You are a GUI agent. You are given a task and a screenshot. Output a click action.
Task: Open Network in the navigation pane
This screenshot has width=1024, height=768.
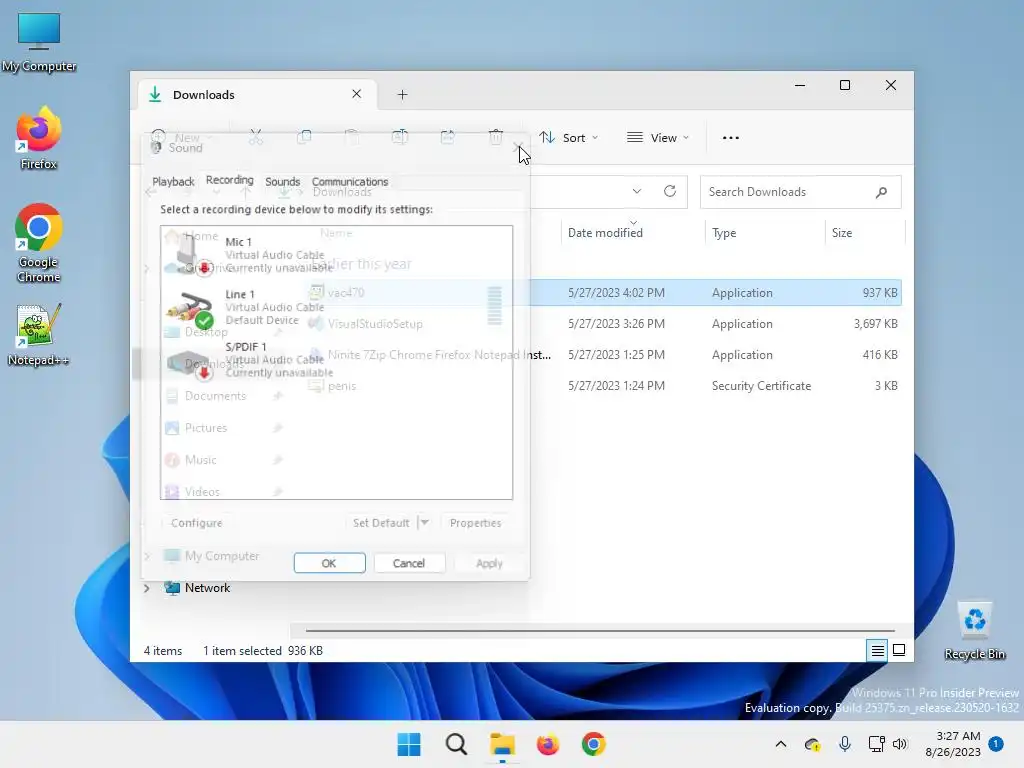(207, 588)
